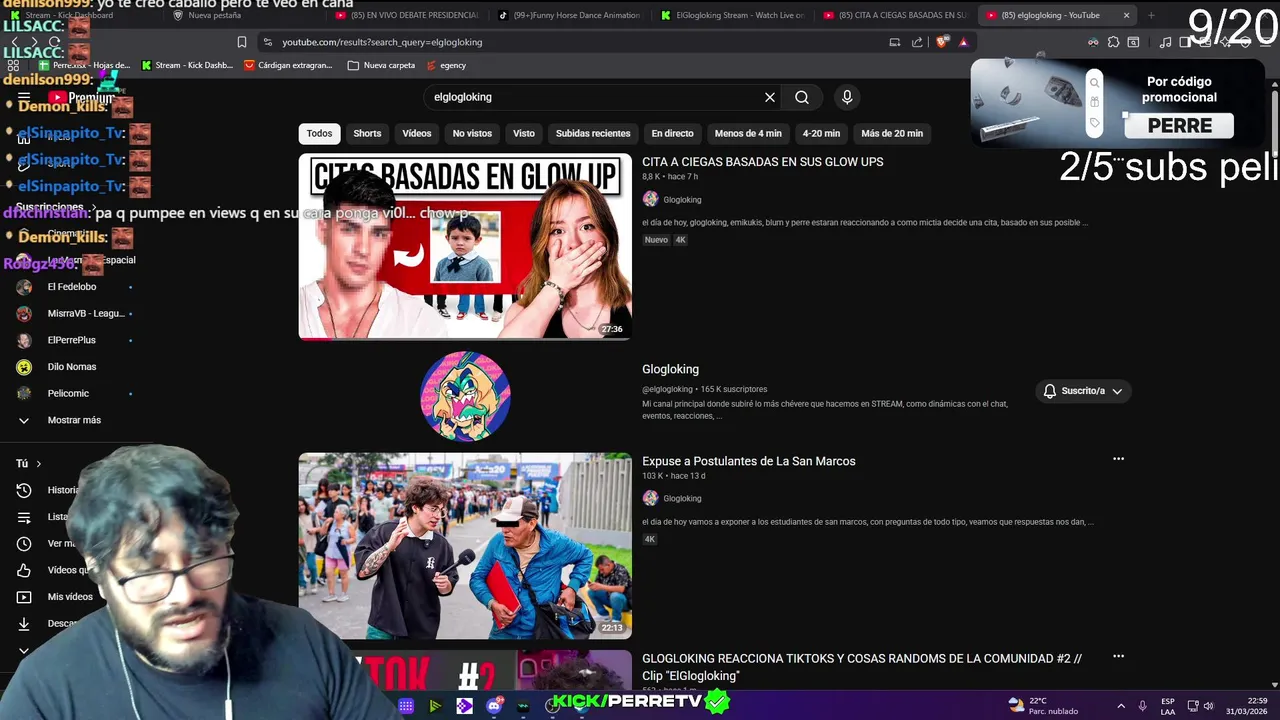Expand the Tú section chevron

click(x=38, y=463)
